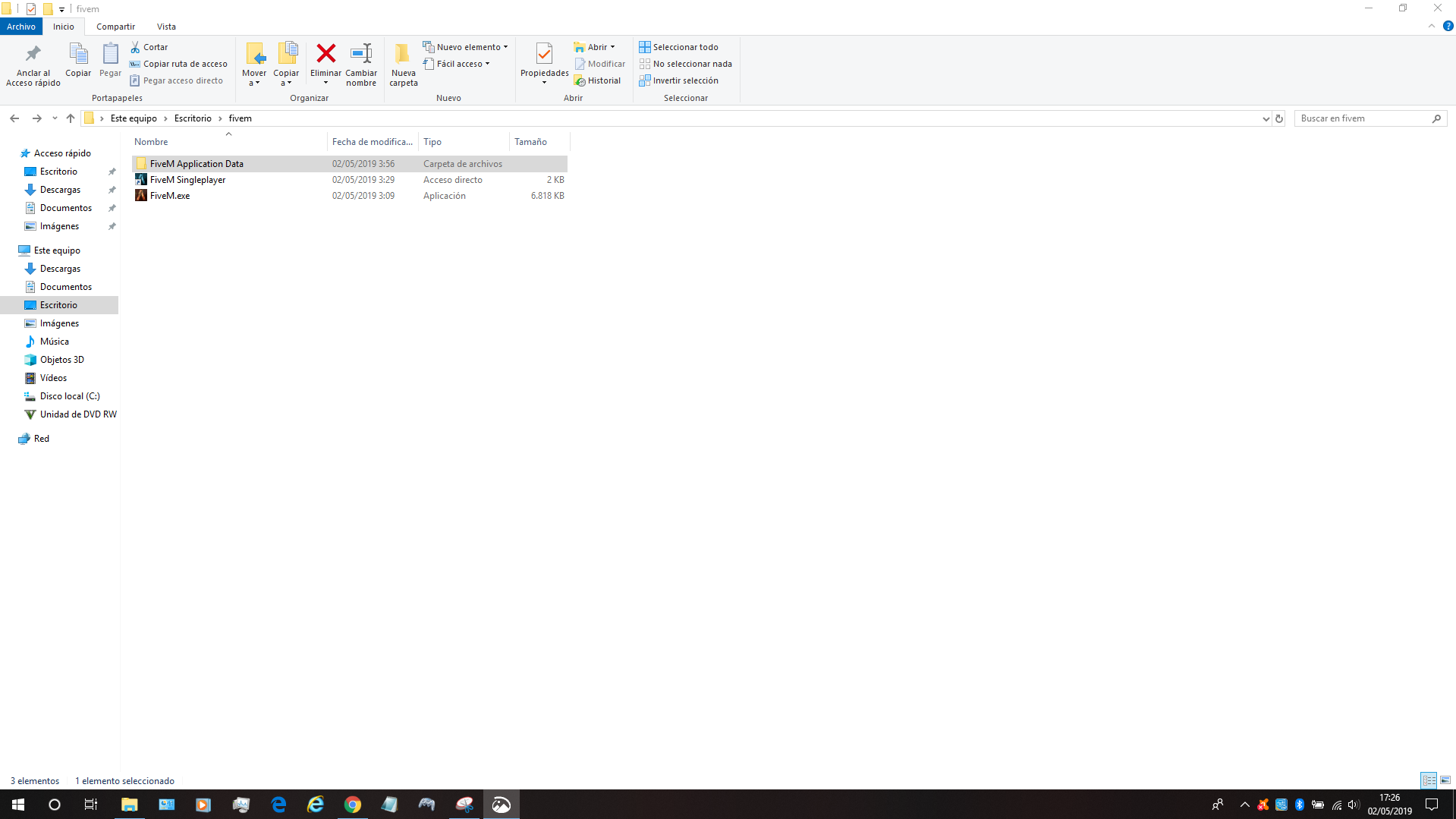
Task: Collapse the ribbon with the chevron
Action: point(1432,26)
